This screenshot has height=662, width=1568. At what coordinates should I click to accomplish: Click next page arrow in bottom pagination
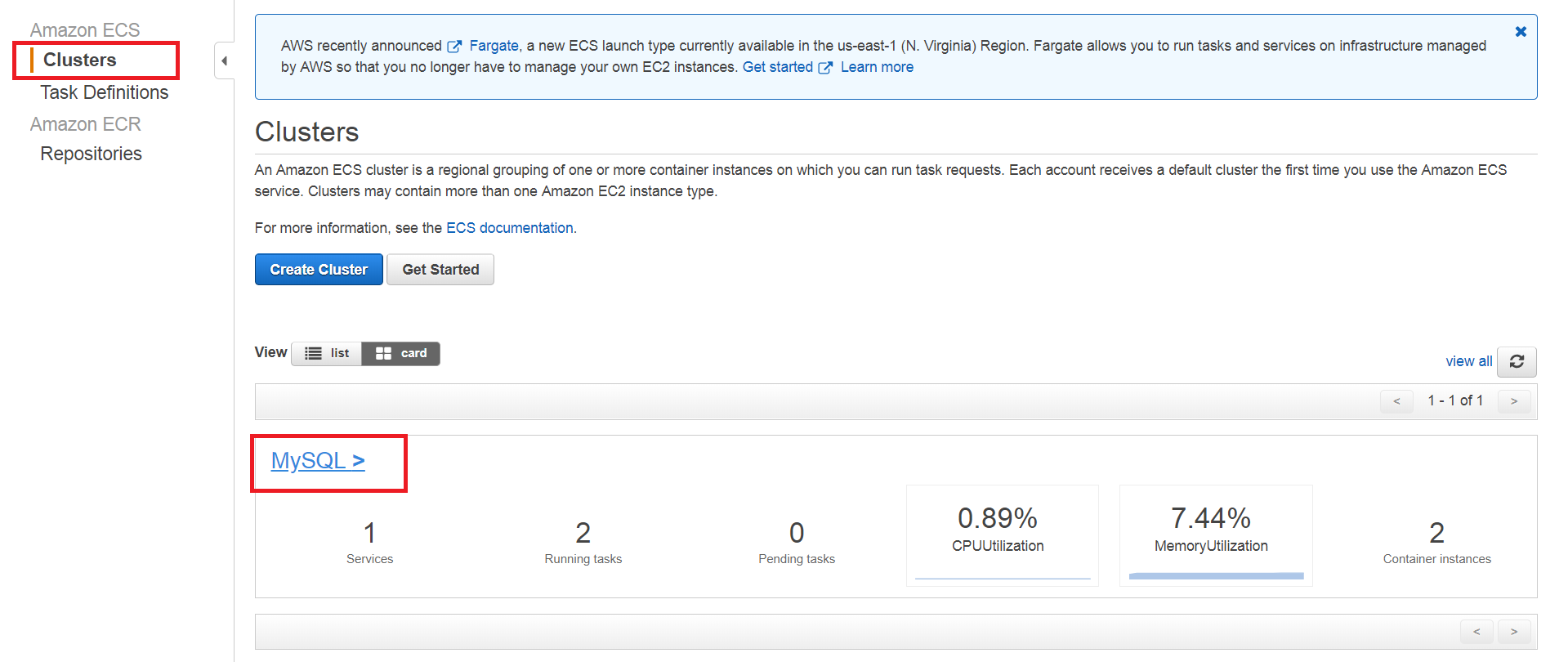[x=1514, y=632]
